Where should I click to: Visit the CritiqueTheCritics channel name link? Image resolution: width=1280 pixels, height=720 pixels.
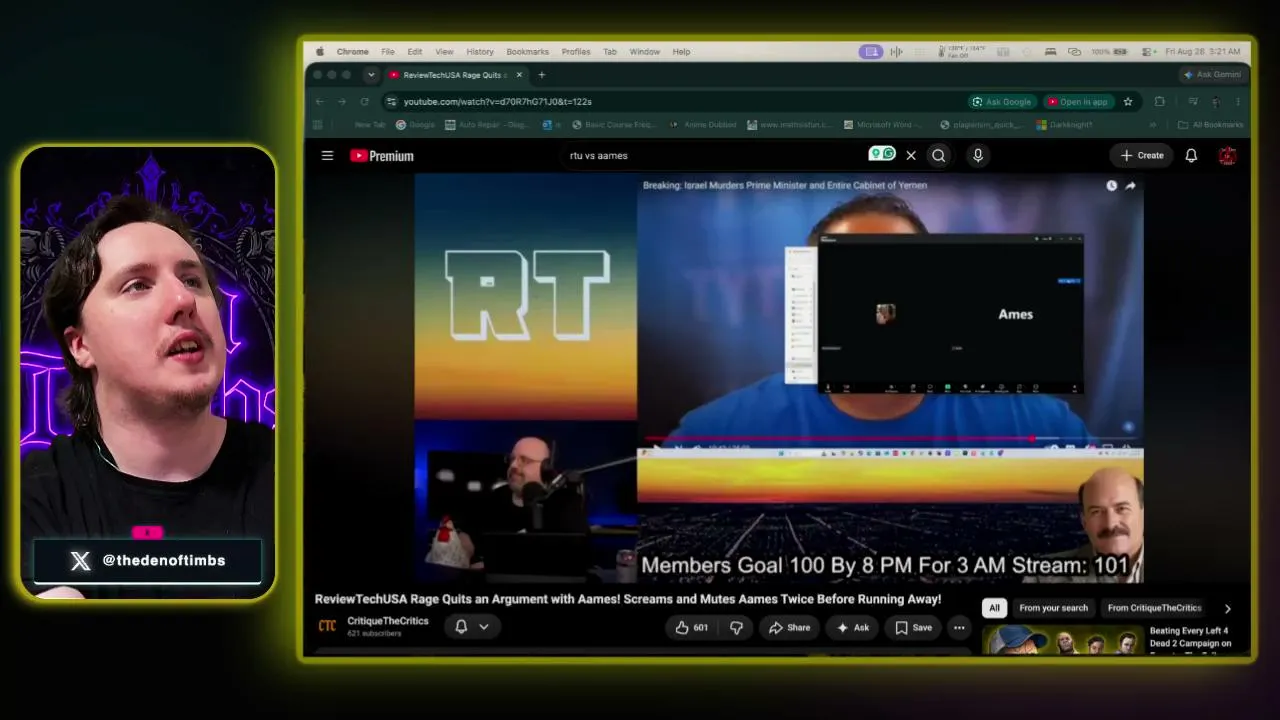point(388,621)
